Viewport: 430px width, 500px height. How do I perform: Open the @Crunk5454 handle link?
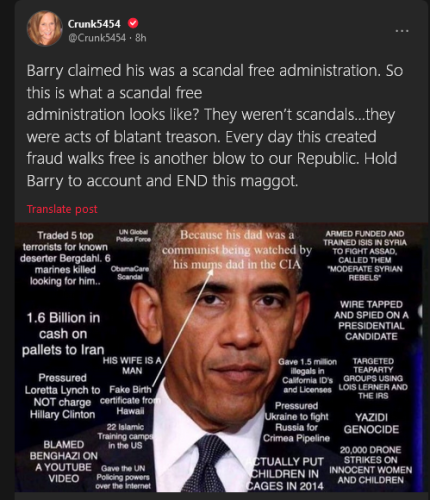97,38
